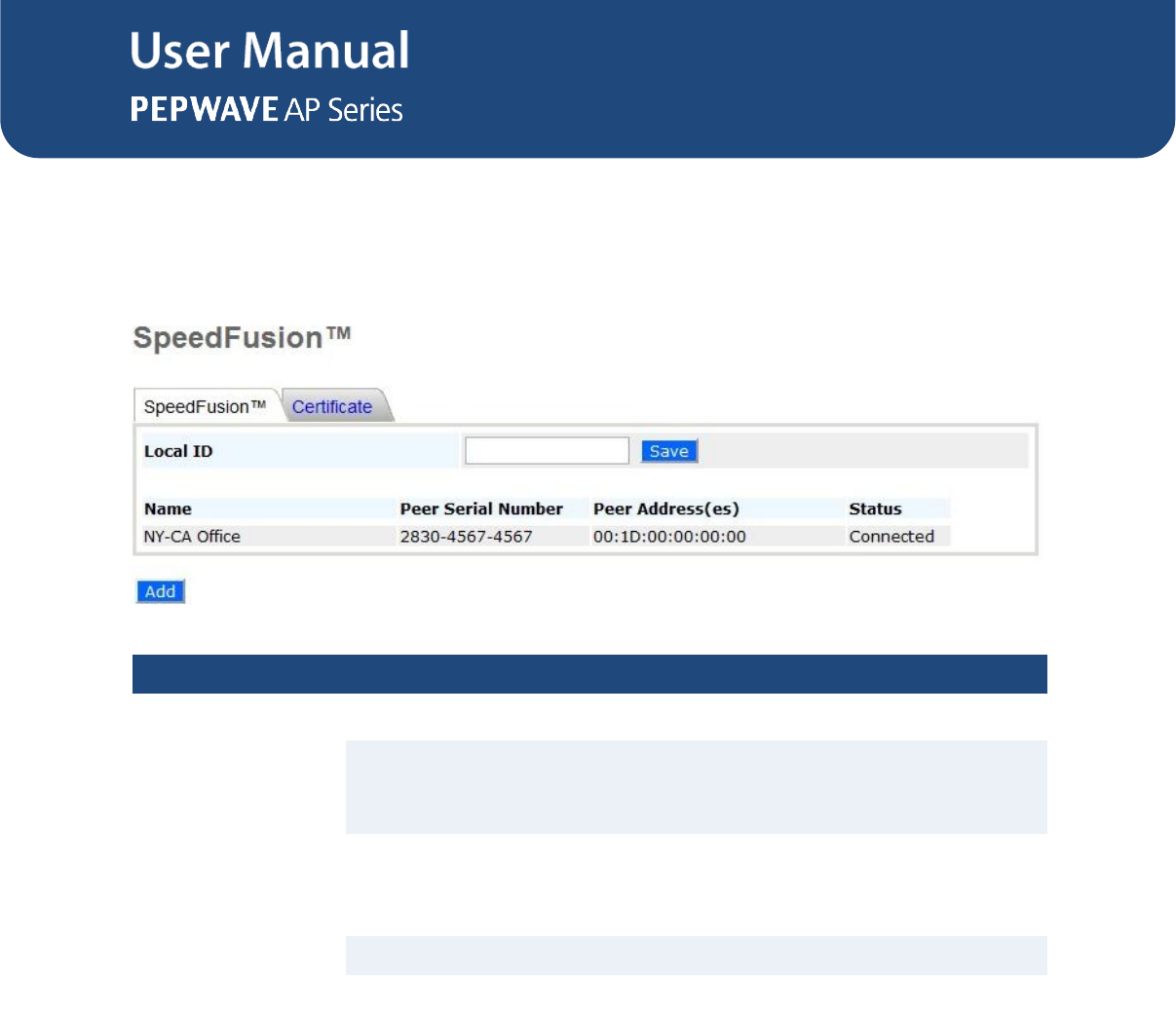Click the Status column header
Image resolution: width=1176 pixels, height=1018 pixels.
[x=875, y=509]
